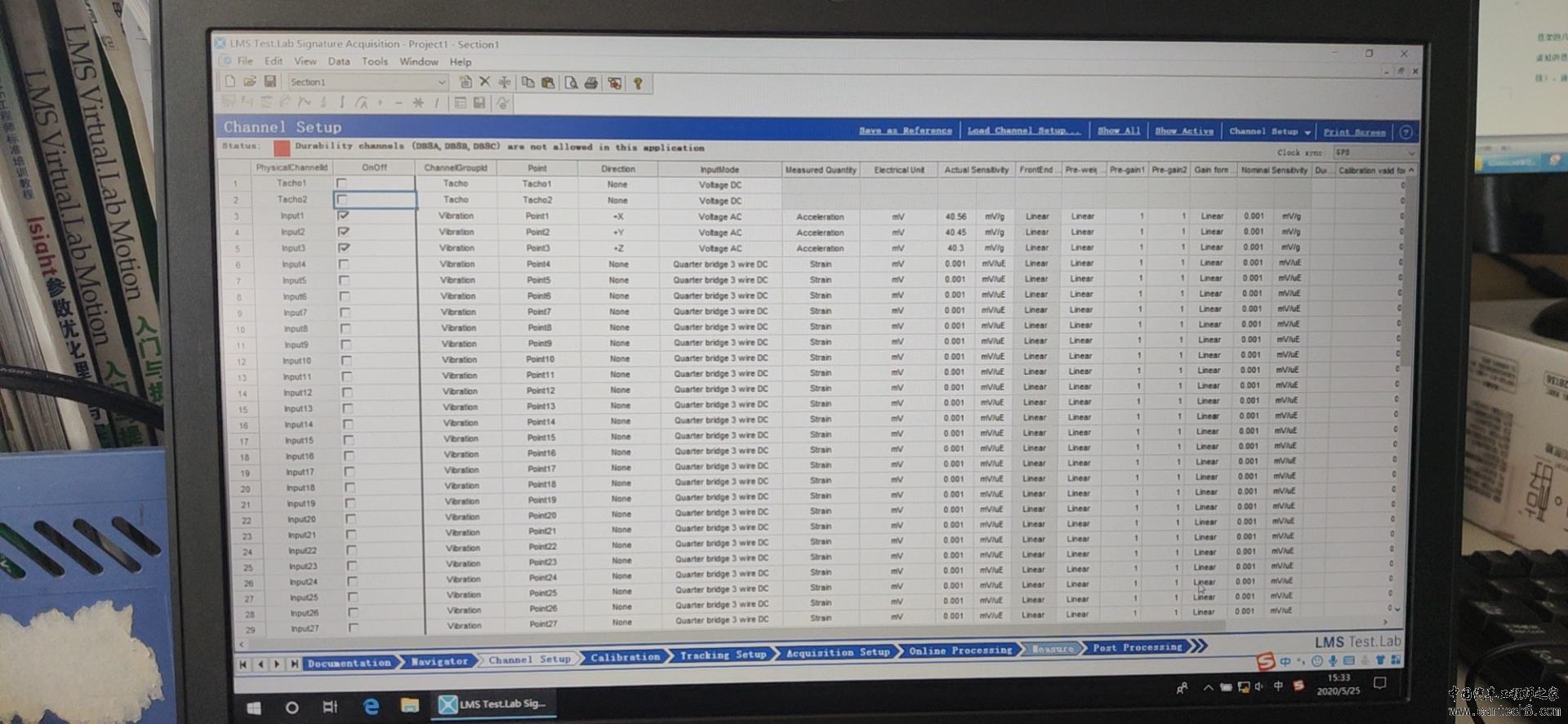Go to previous worksheet arrow
This screenshot has height=724, width=1568.
tap(261, 664)
